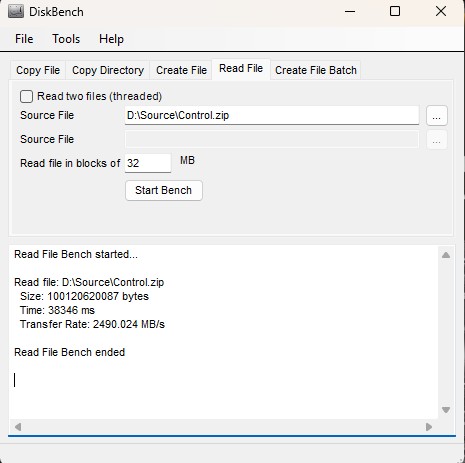The image size is (465, 463).
Task: Open the Help menu
Action: point(111,39)
